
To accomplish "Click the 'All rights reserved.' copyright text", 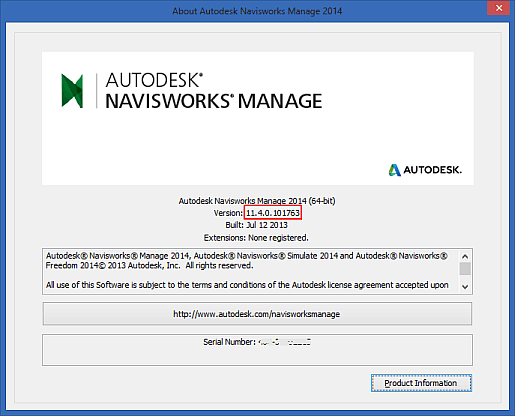I will [219, 266].
